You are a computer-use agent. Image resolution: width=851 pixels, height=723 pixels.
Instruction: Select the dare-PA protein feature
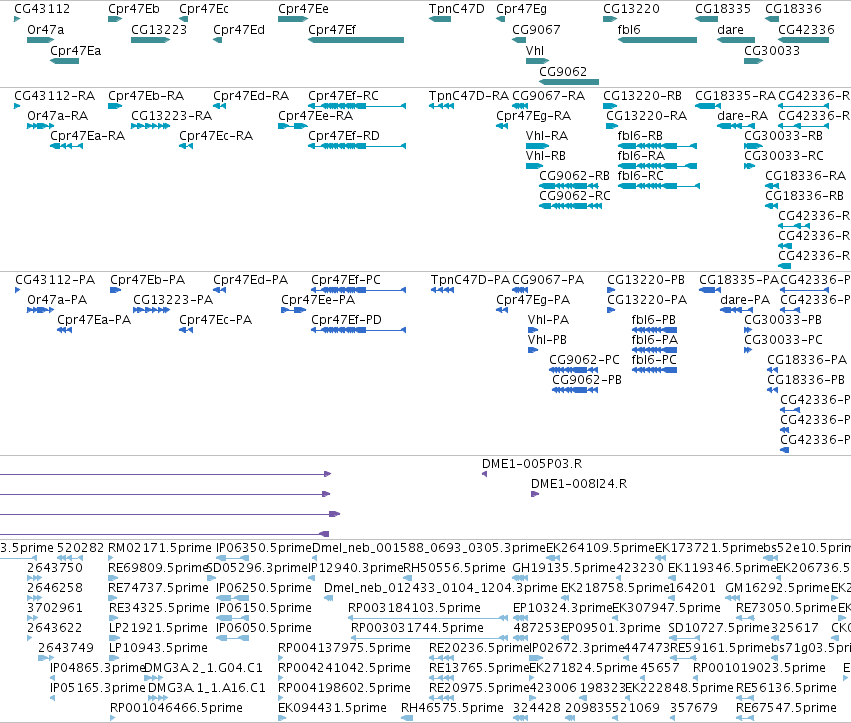(x=738, y=310)
